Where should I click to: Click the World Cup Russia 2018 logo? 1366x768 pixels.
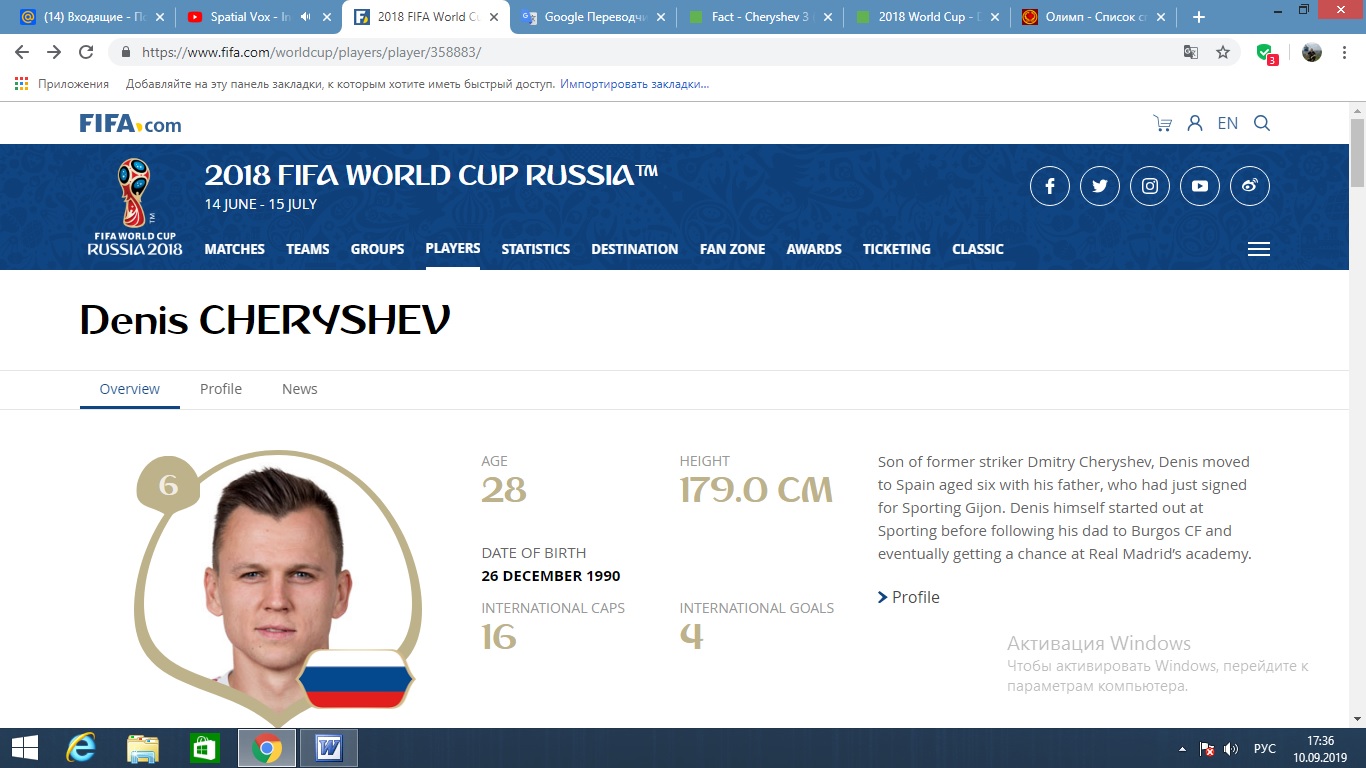click(x=134, y=207)
